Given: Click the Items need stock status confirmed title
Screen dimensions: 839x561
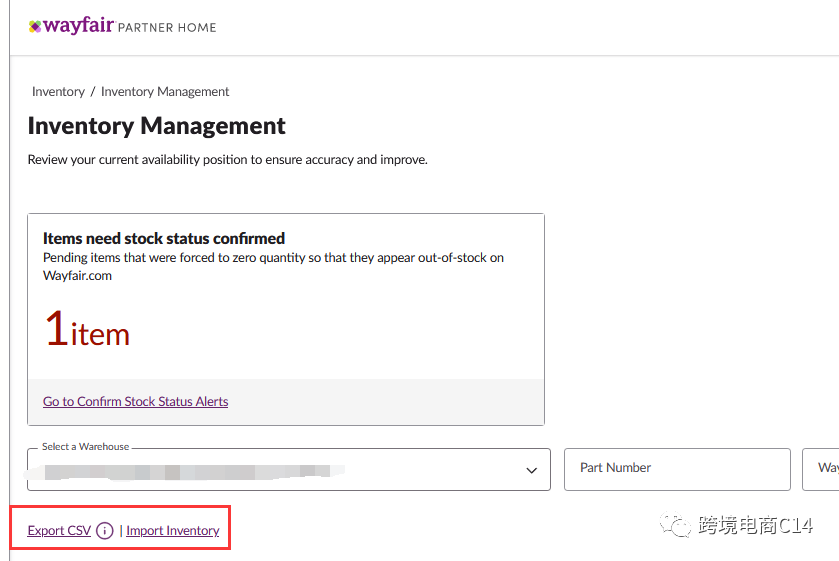Looking at the screenshot, I should coord(164,239).
